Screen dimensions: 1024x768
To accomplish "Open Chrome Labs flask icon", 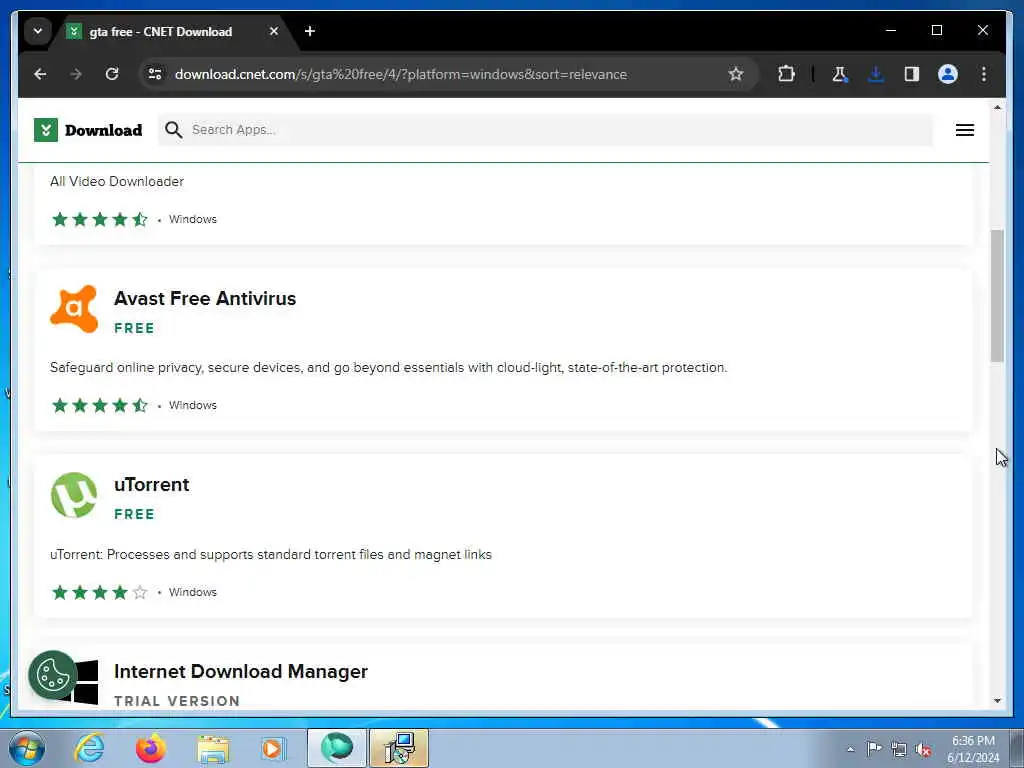I will pos(840,74).
